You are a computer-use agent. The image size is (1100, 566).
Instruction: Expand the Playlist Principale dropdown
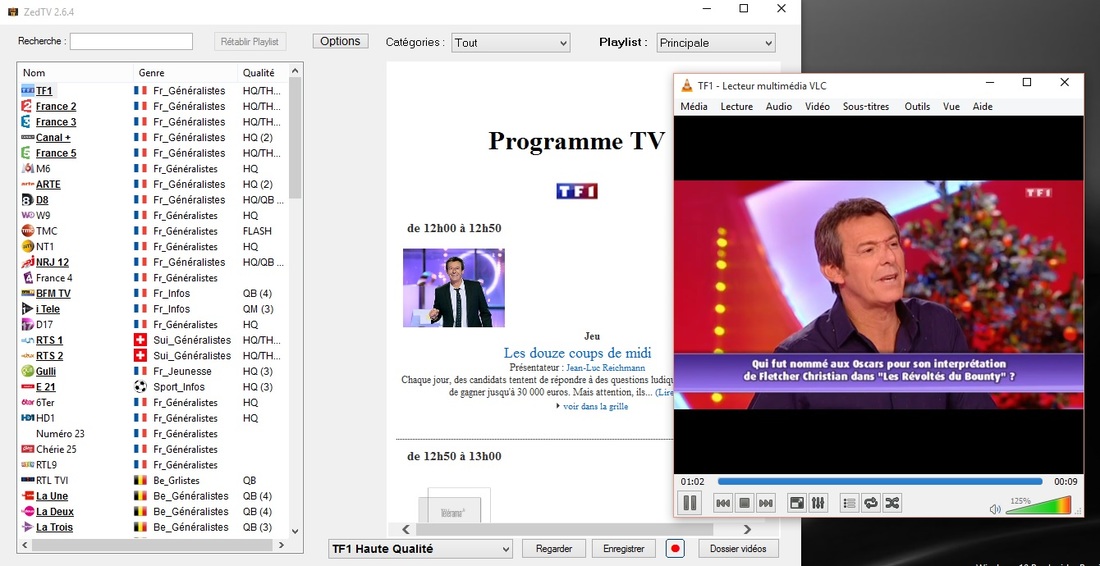(x=716, y=43)
